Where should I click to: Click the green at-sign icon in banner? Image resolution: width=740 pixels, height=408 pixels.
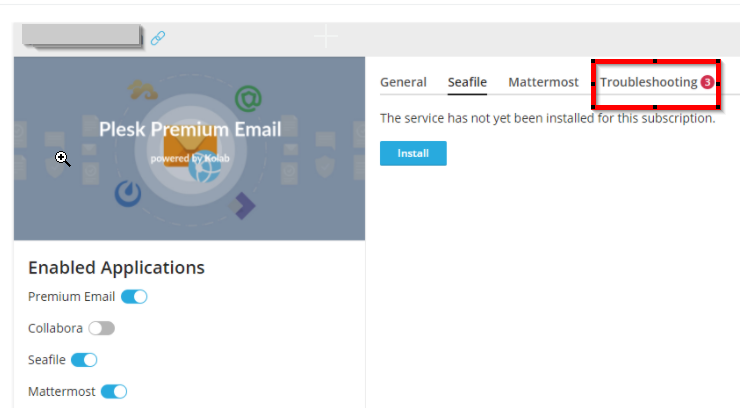click(x=248, y=99)
